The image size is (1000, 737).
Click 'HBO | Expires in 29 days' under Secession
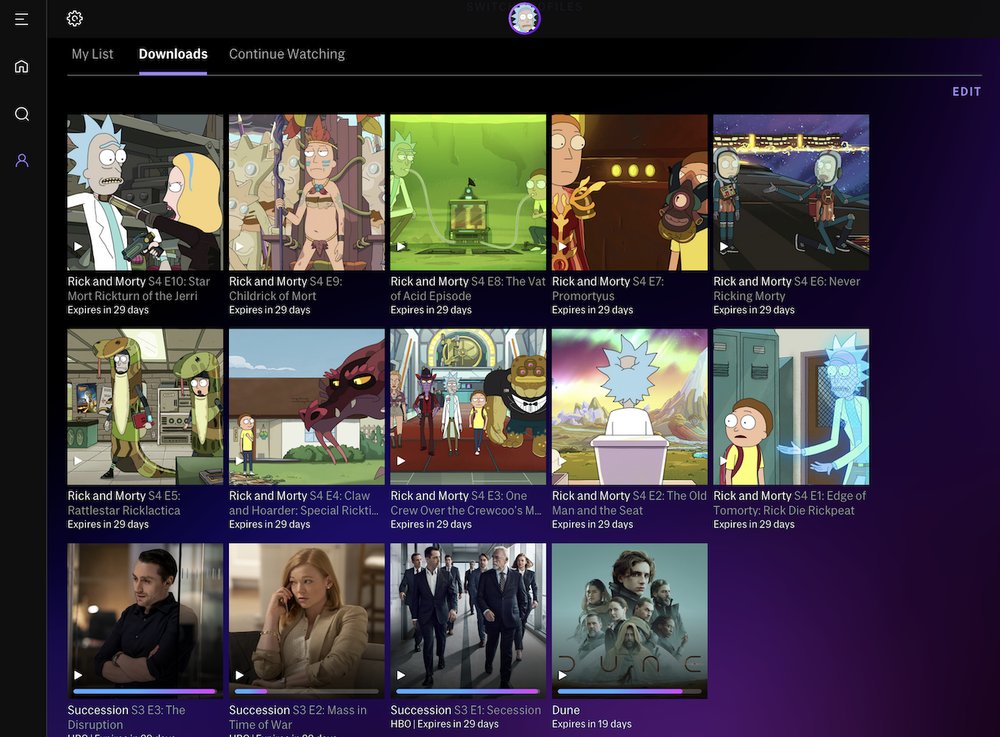tap(444, 724)
